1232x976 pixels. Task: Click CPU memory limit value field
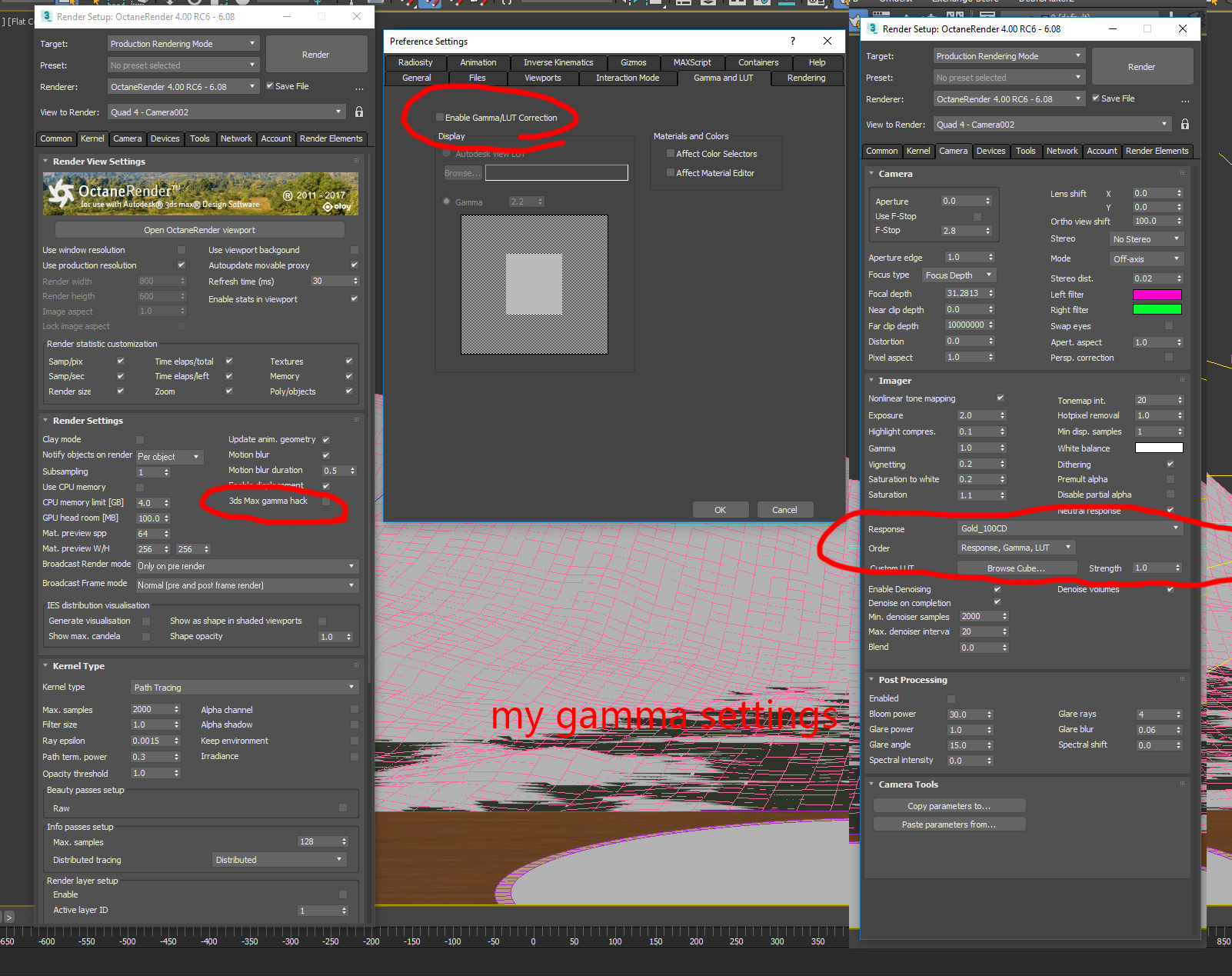148,503
